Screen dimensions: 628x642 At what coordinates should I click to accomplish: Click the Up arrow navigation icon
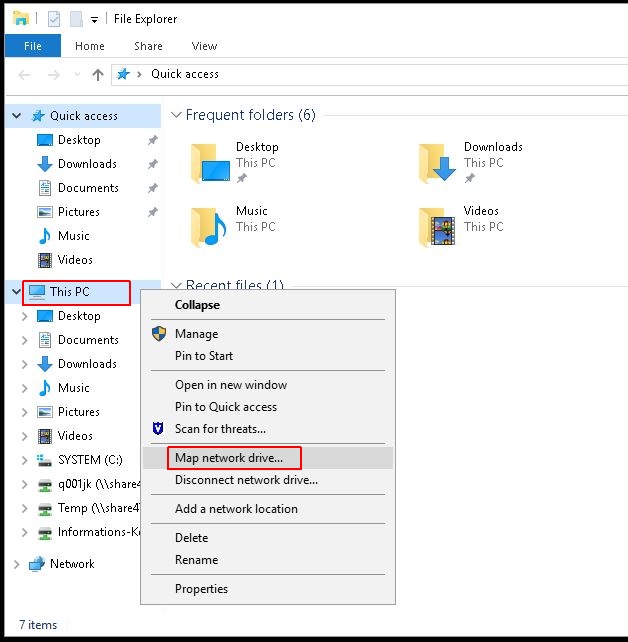[97, 74]
